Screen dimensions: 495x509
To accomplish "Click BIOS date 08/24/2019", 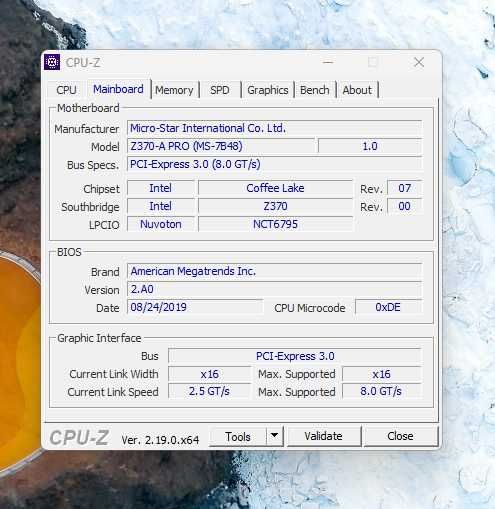I will (x=195, y=307).
